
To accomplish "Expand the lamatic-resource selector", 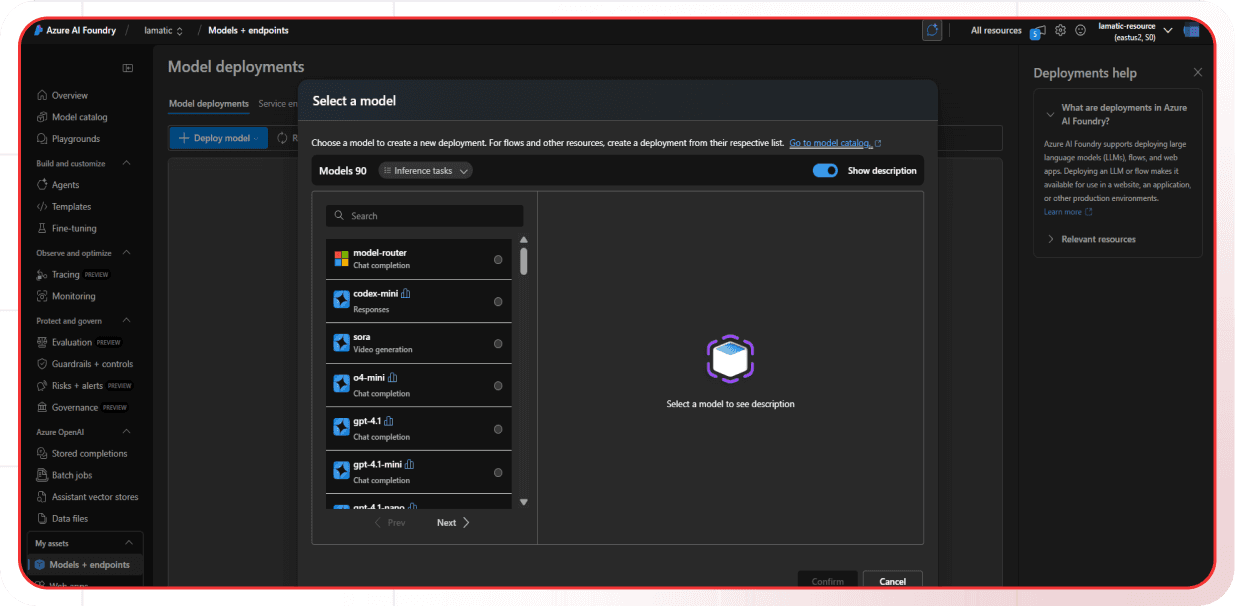I will (x=1167, y=30).
